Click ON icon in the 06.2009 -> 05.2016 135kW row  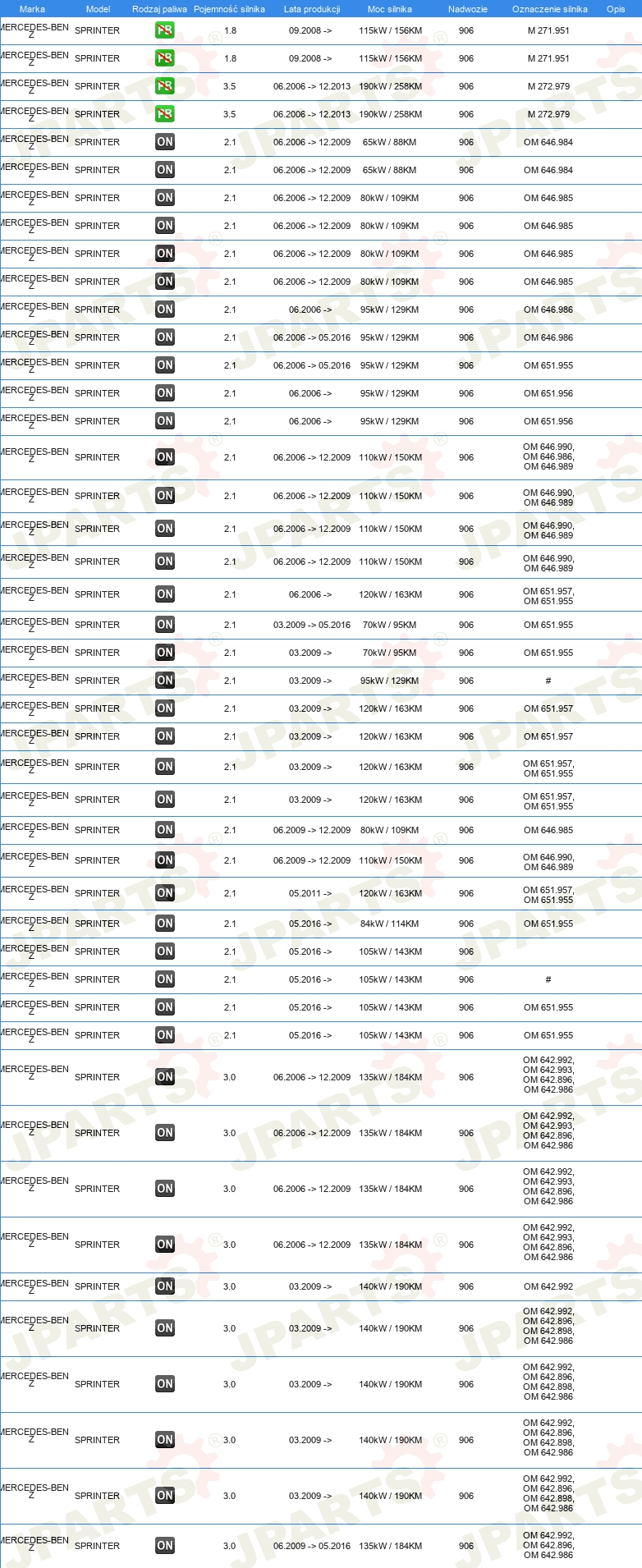(x=165, y=1546)
